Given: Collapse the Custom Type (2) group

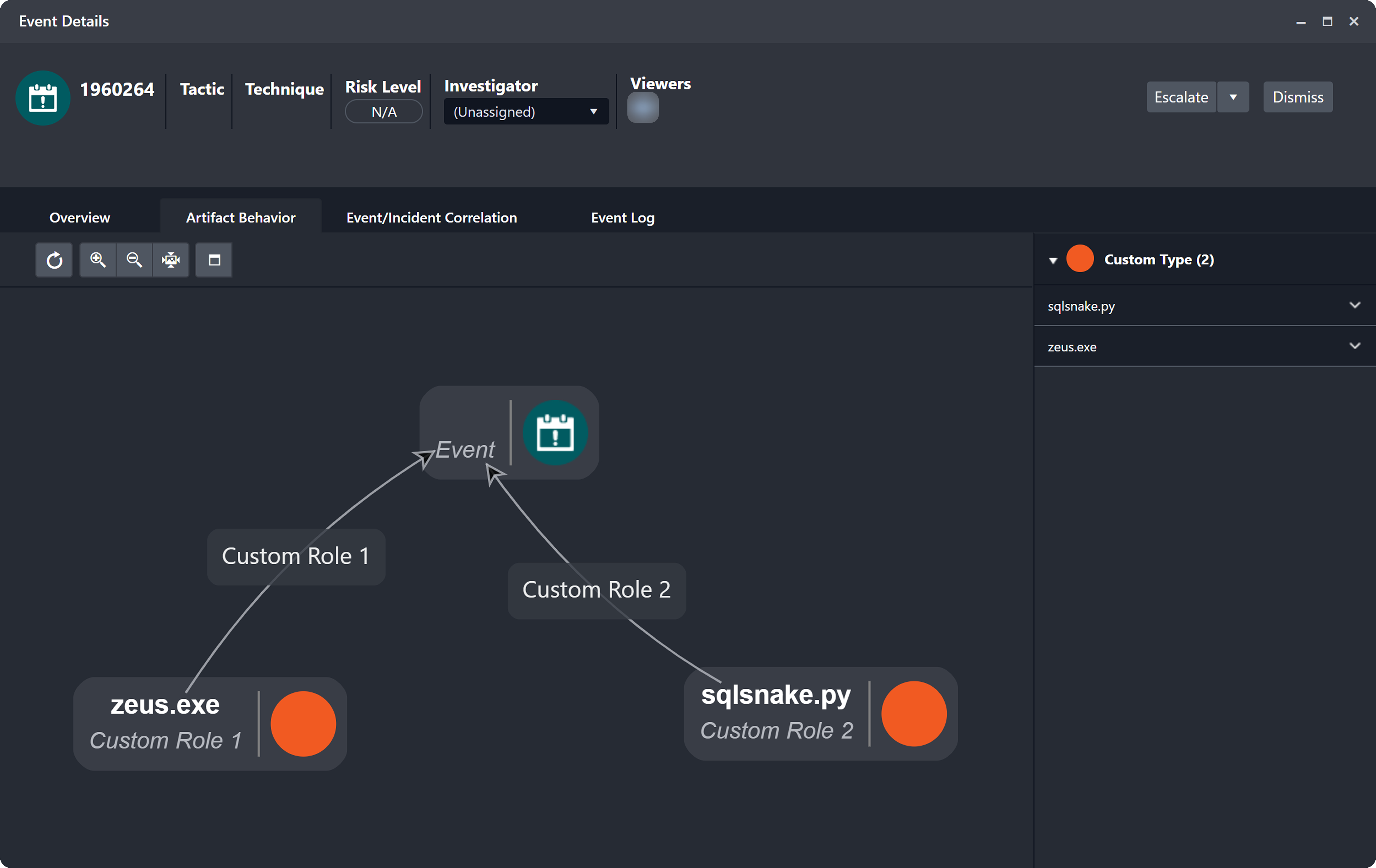Looking at the screenshot, I should point(1053,261).
